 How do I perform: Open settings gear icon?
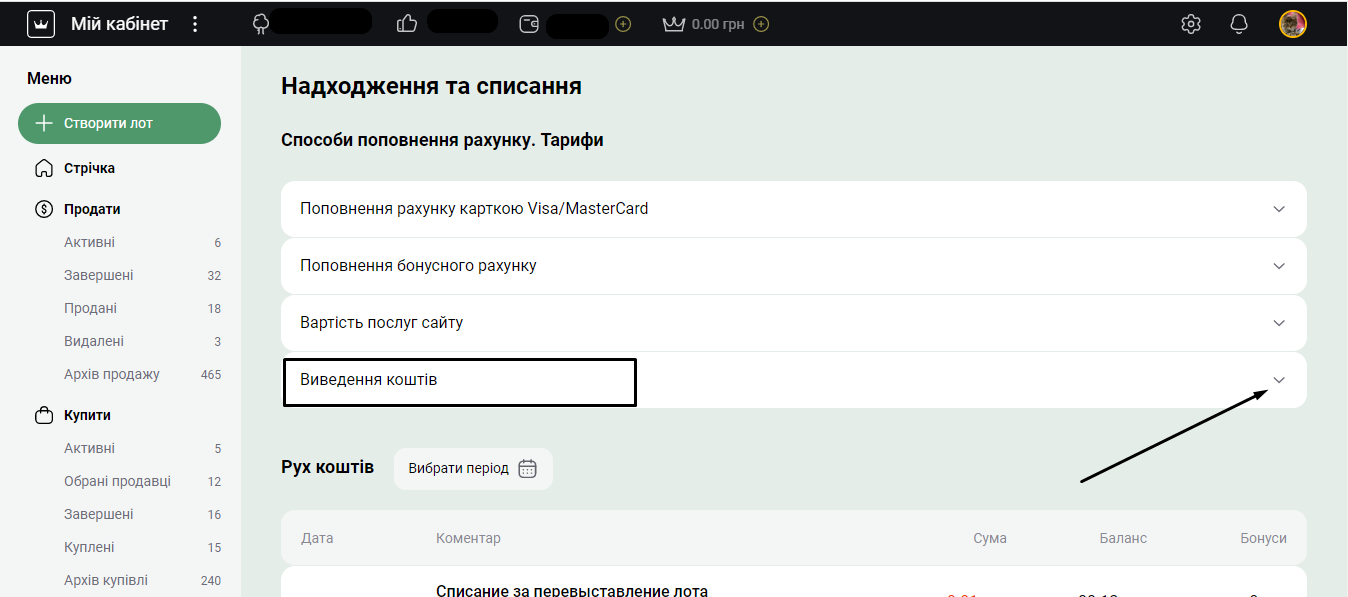click(1190, 24)
